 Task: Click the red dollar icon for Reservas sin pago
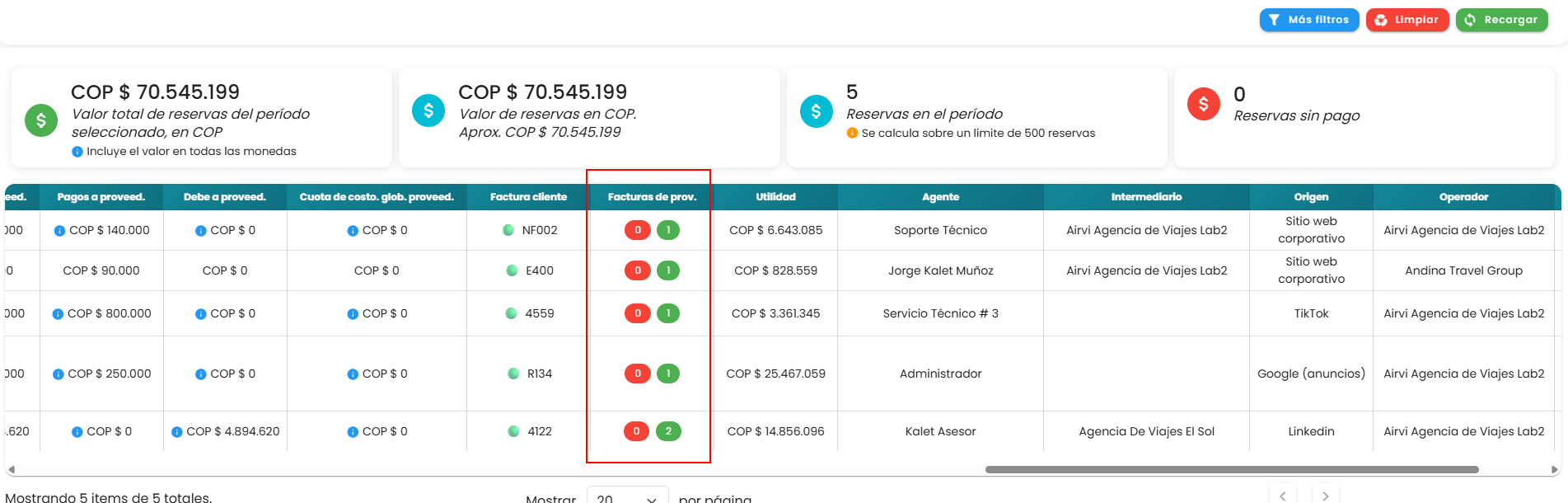tap(1203, 104)
